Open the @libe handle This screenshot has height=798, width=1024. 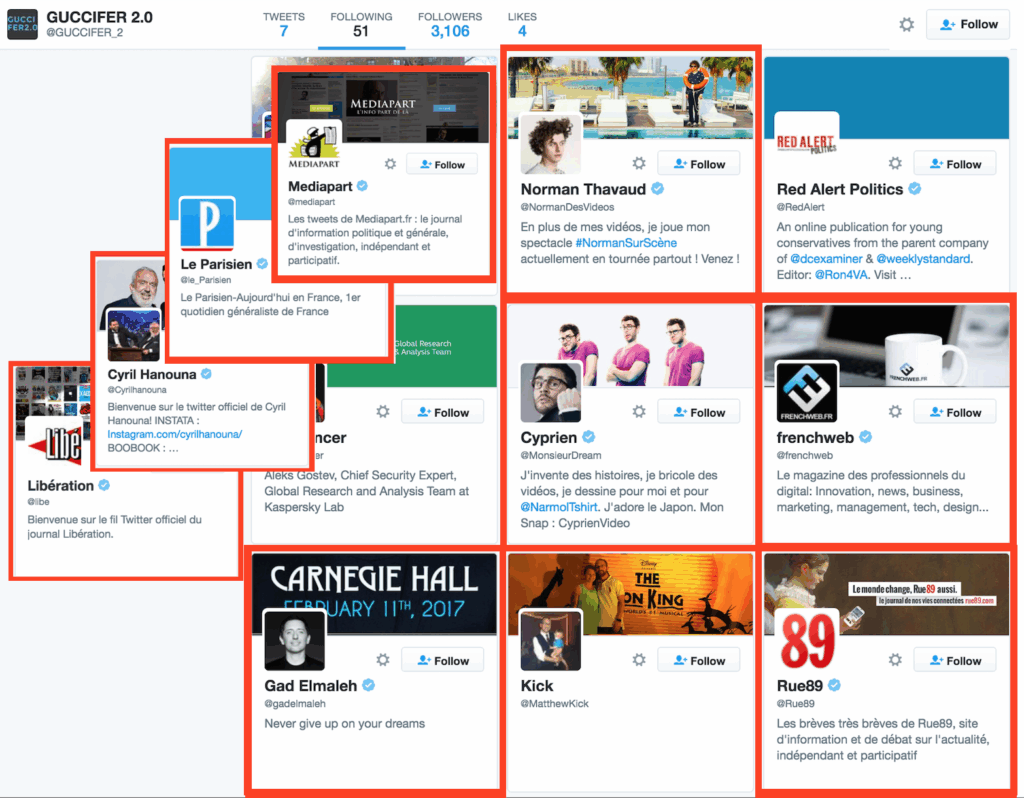(39, 502)
